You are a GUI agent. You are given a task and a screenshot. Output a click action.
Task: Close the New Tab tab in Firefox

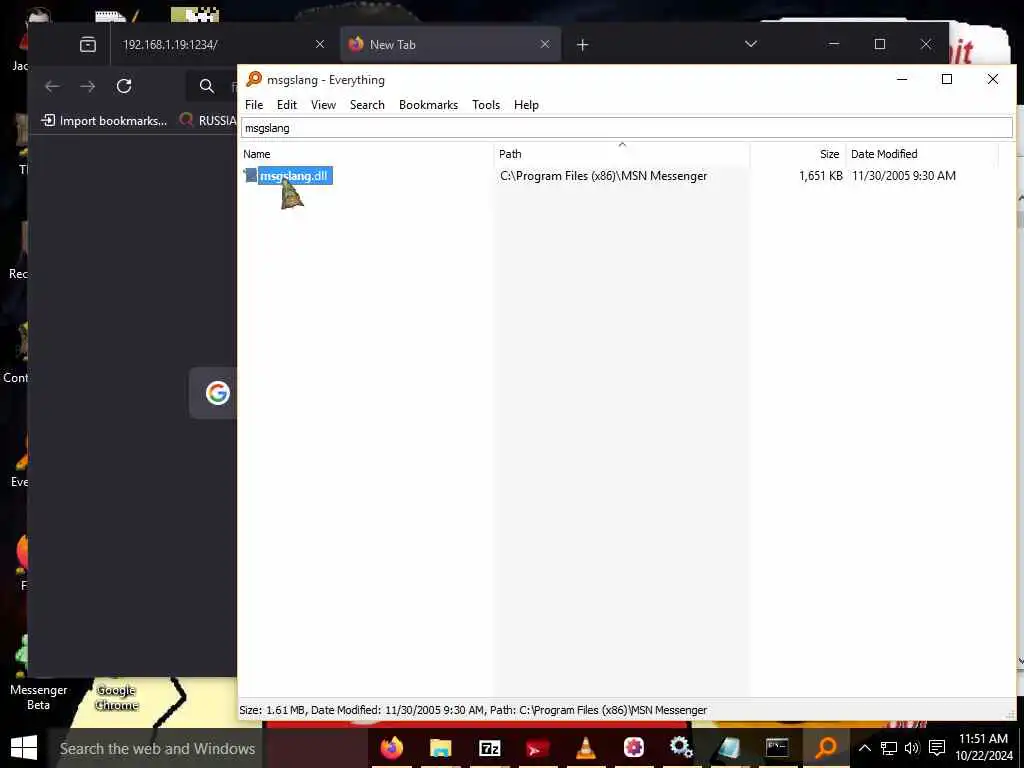tap(545, 44)
